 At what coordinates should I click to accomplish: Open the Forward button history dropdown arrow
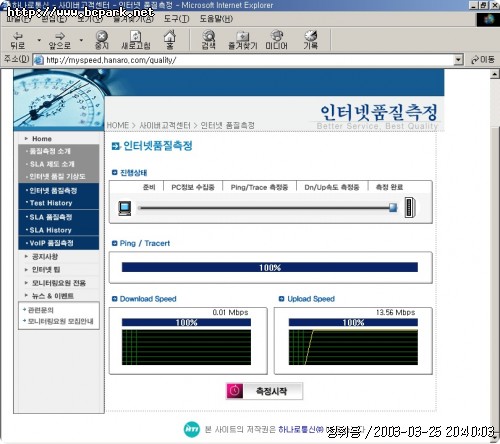point(81,40)
